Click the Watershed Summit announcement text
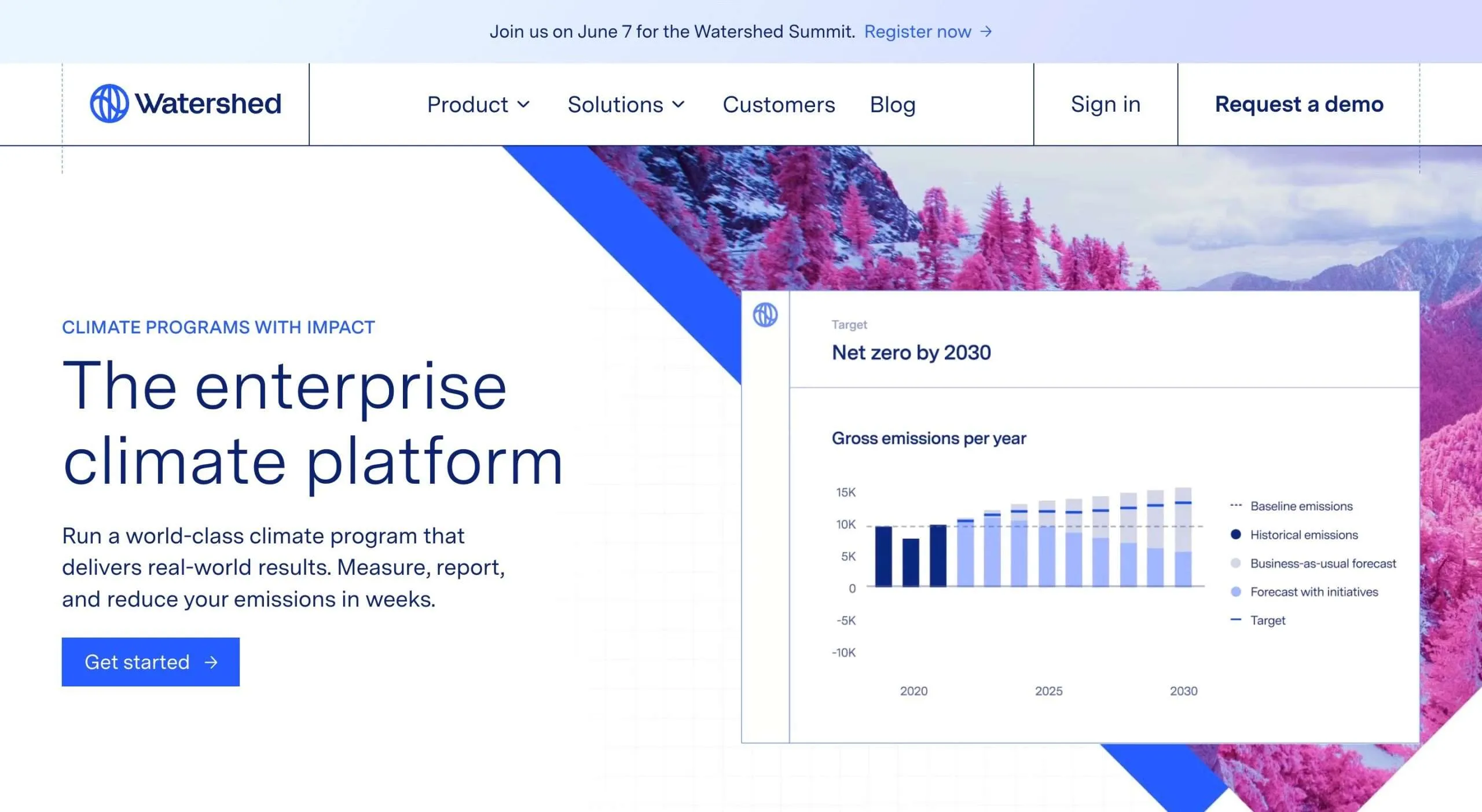 point(672,31)
